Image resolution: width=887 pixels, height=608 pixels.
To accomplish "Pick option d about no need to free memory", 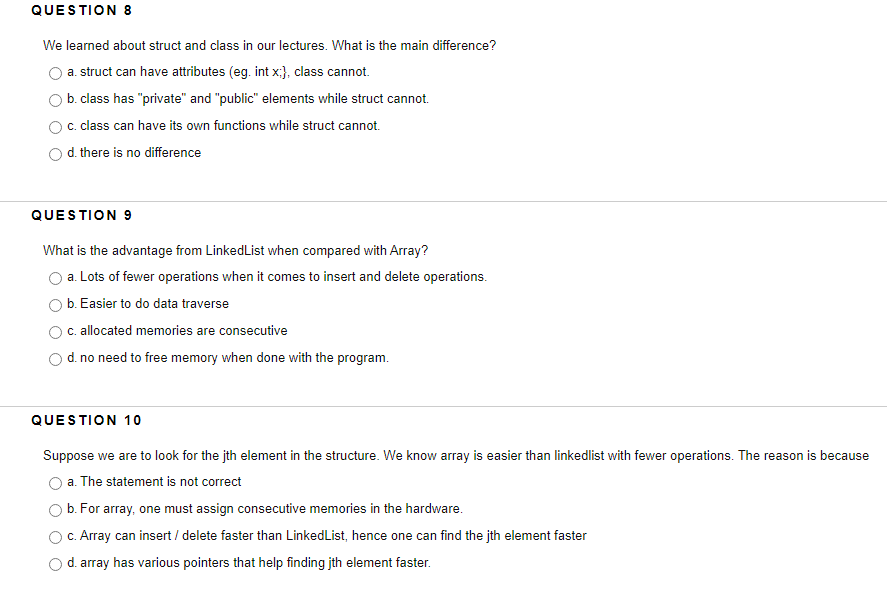I will coord(55,358).
